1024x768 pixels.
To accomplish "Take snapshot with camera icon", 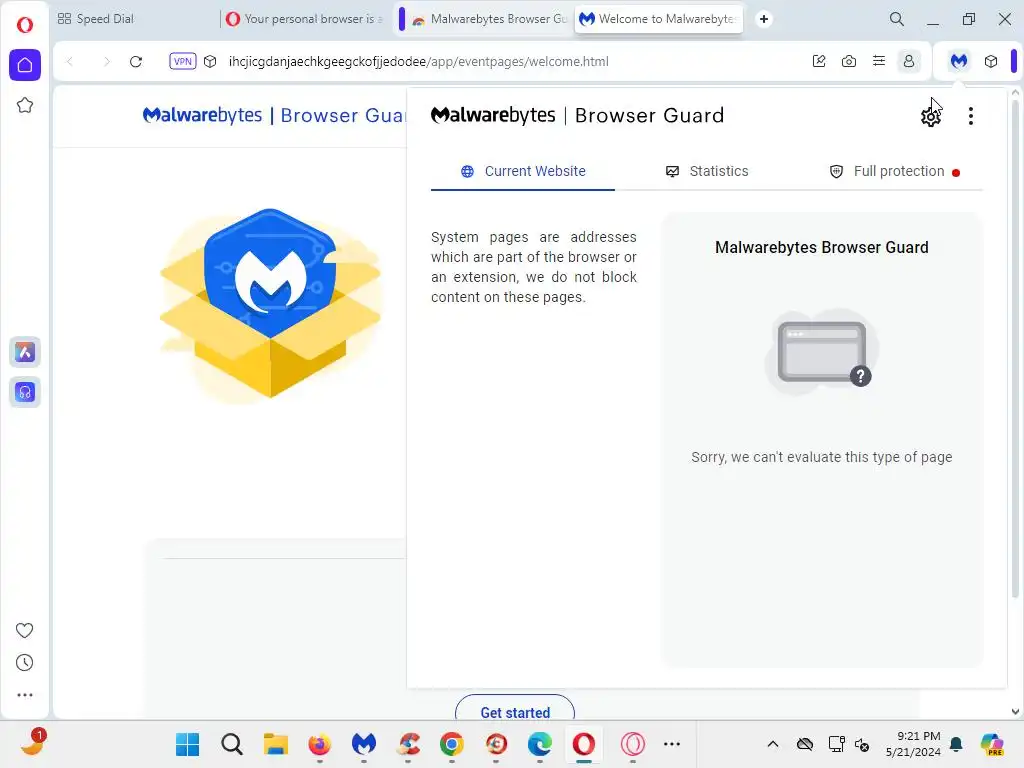I will tap(849, 61).
